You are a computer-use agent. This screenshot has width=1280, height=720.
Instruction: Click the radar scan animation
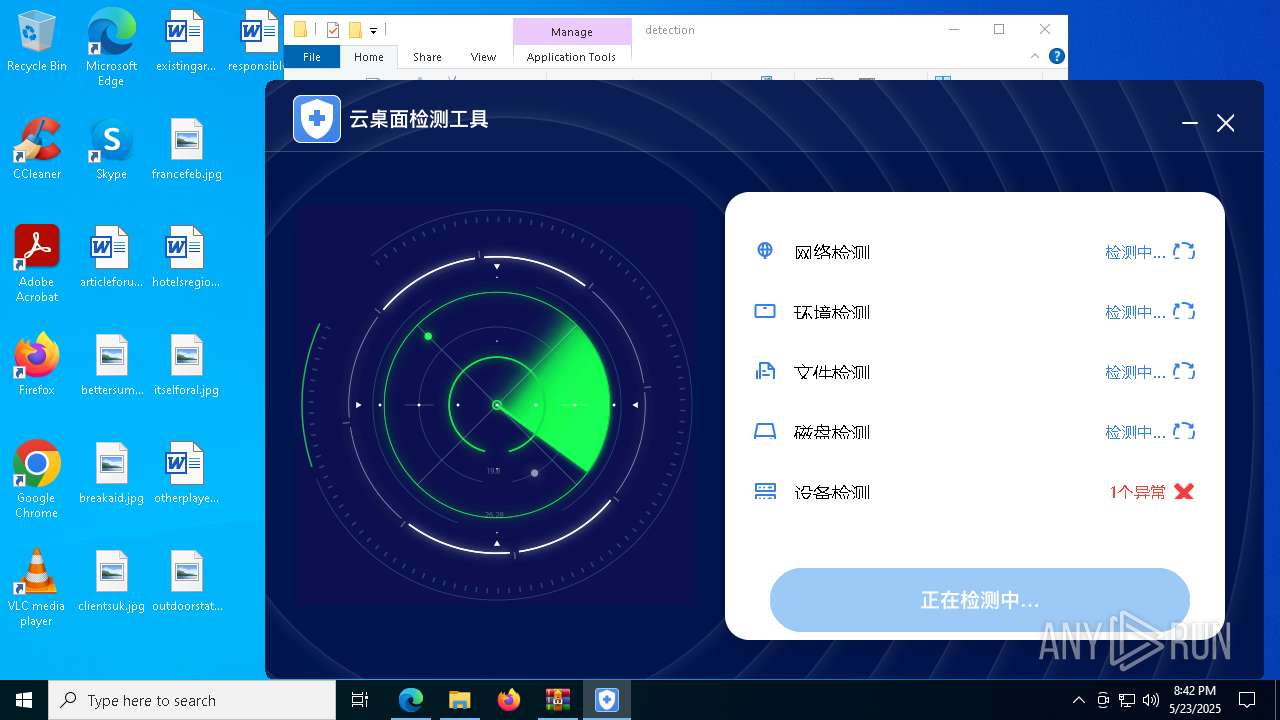point(495,405)
